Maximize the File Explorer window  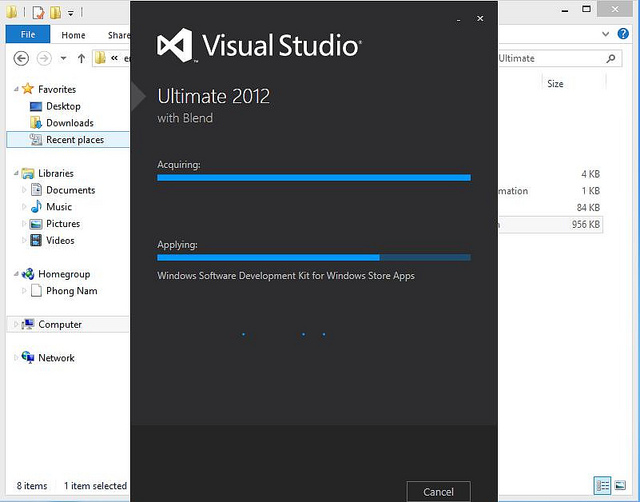click(x=586, y=9)
